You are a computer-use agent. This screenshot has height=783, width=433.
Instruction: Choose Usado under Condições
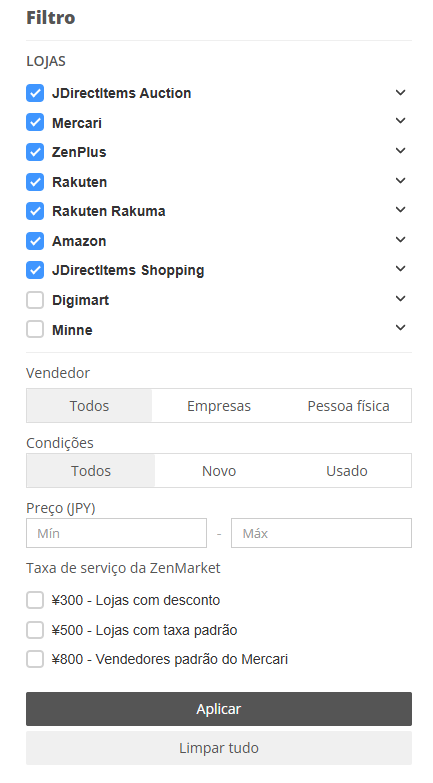pyautogui.click(x=347, y=471)
